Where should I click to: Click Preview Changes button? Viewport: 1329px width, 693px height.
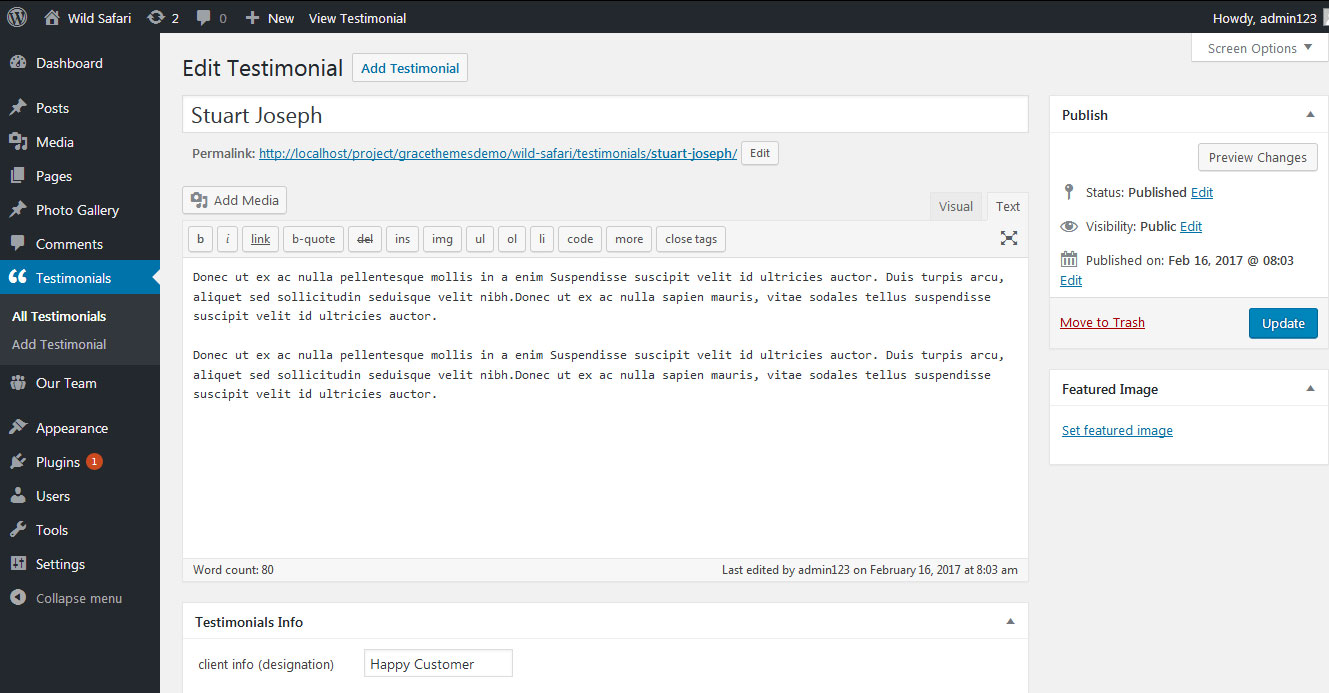coord(1258,157)
